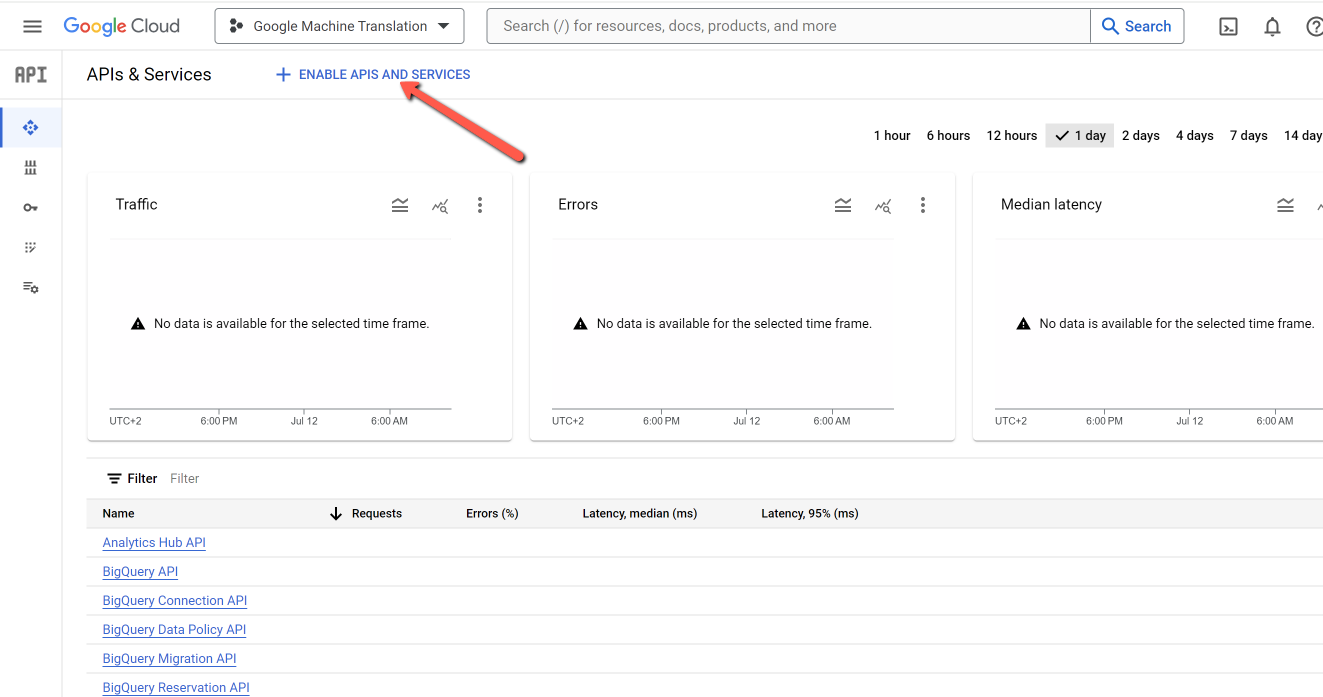Open more options on the Traffic chart
Image resolution: width=1323 pixels, height=697 pixels.
pos(480,205)
